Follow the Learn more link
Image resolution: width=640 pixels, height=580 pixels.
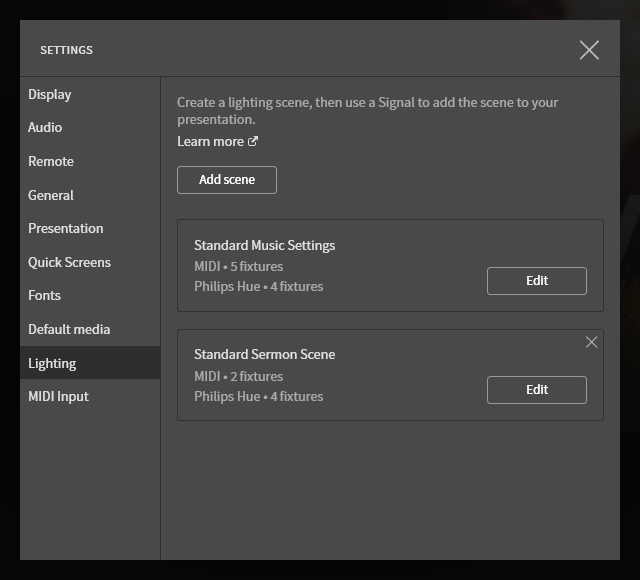pos(210,142)
